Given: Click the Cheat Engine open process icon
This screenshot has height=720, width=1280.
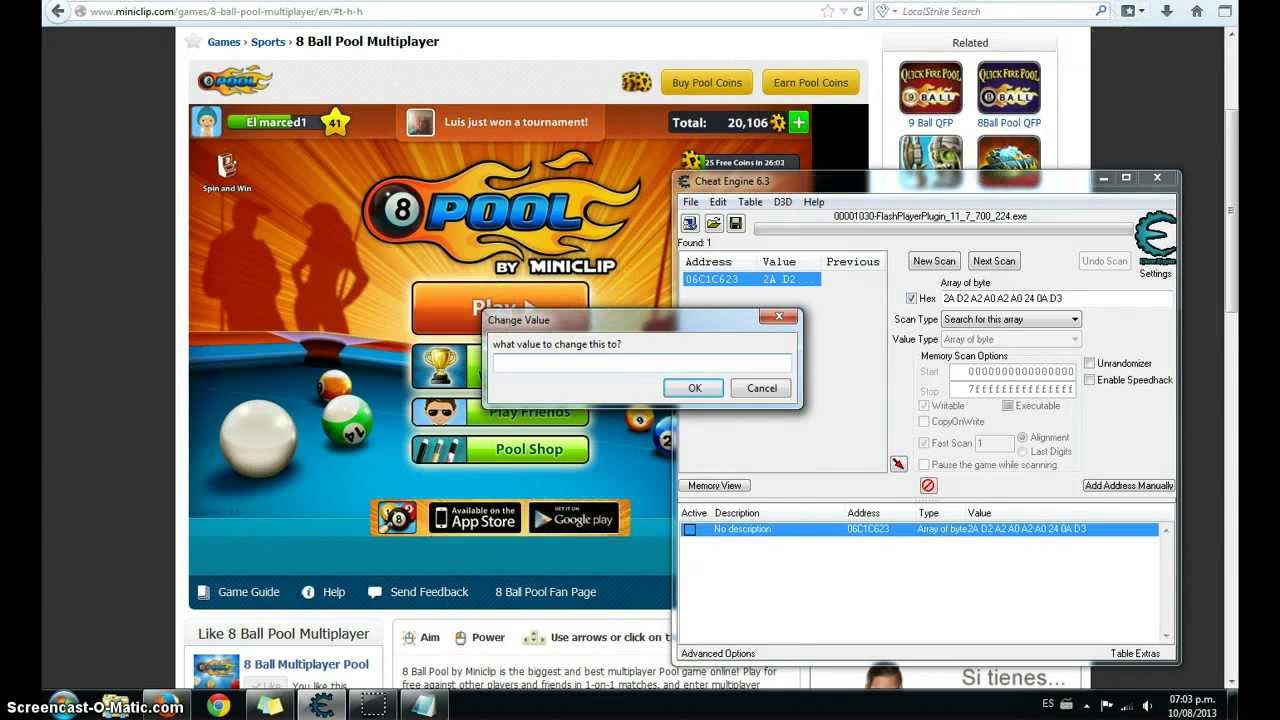Looking at the screenshot, I should [690, 223].
